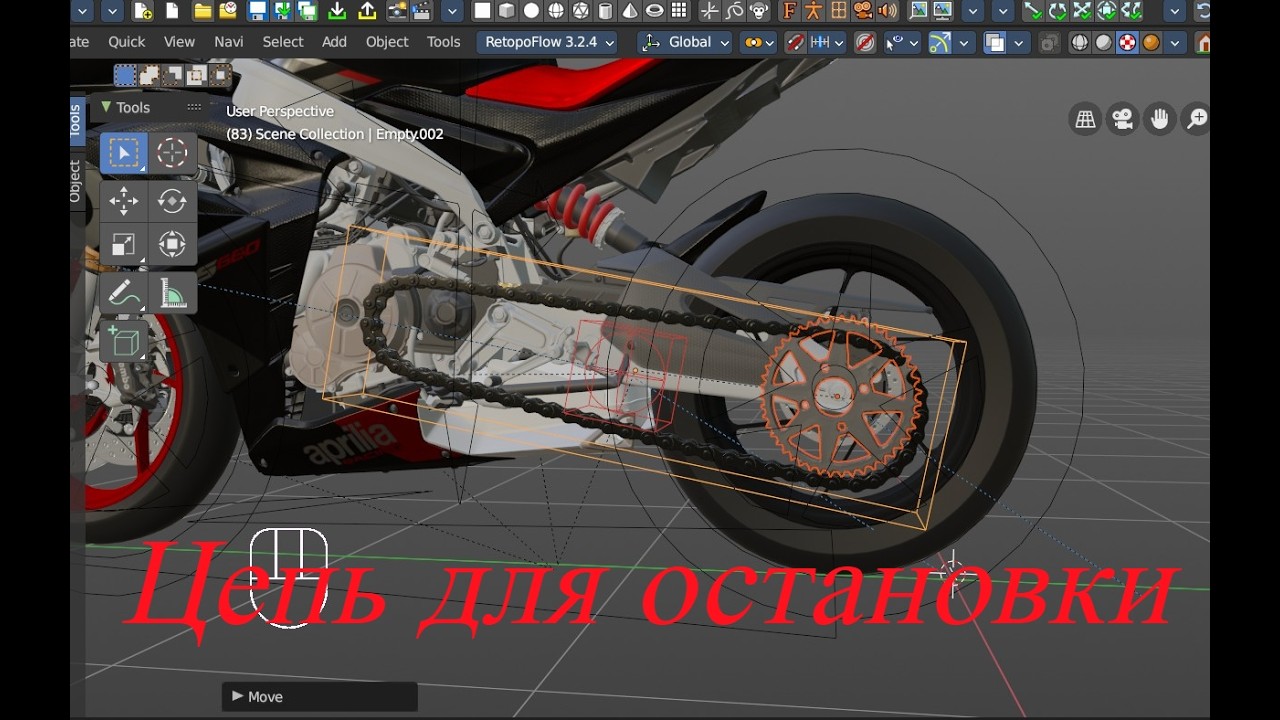The image size is (1280, 720).
Task: Activate the Rotate tool
Action: pyautogui.click(x=172, y=200)
